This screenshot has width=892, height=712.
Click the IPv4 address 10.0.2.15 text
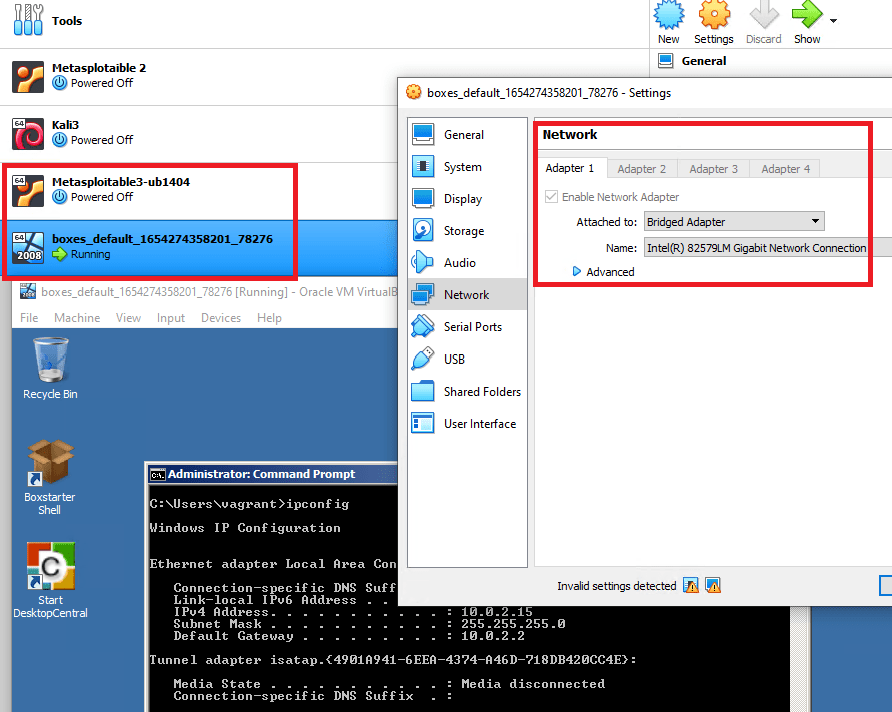click(497, 612)
